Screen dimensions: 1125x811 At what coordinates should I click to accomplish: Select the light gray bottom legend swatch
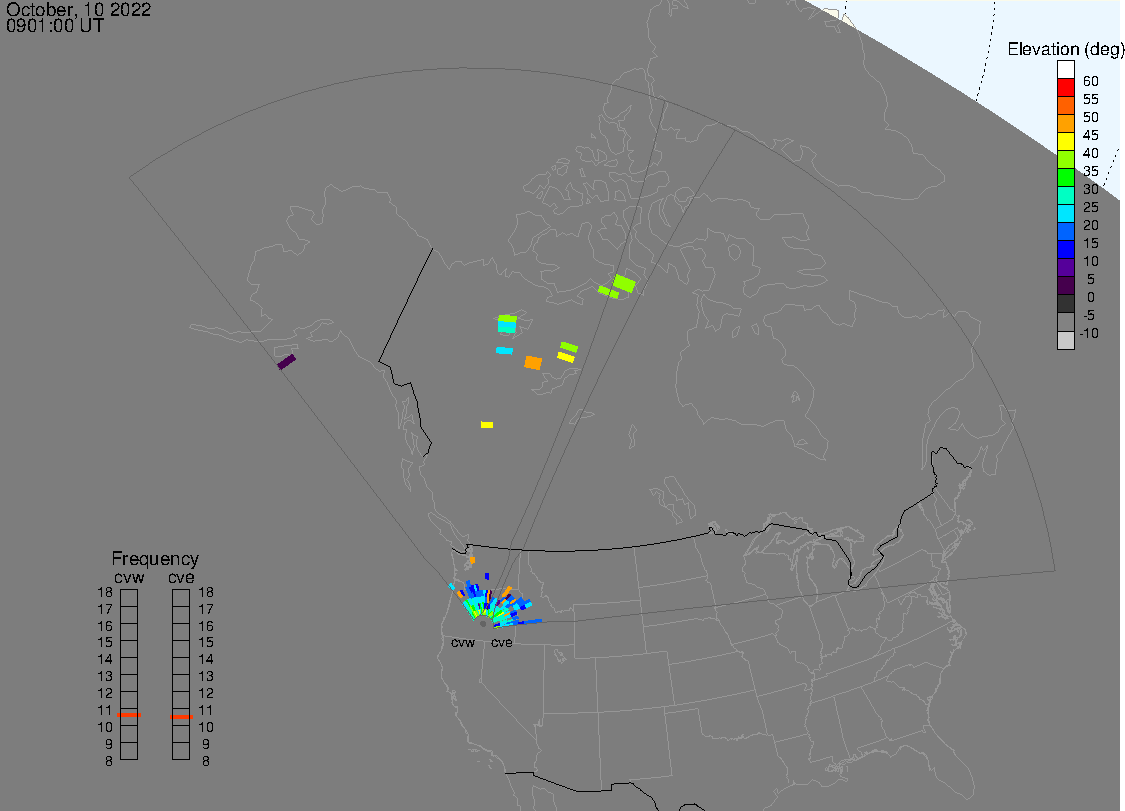pyautogui.click(x=1065, y=340)
